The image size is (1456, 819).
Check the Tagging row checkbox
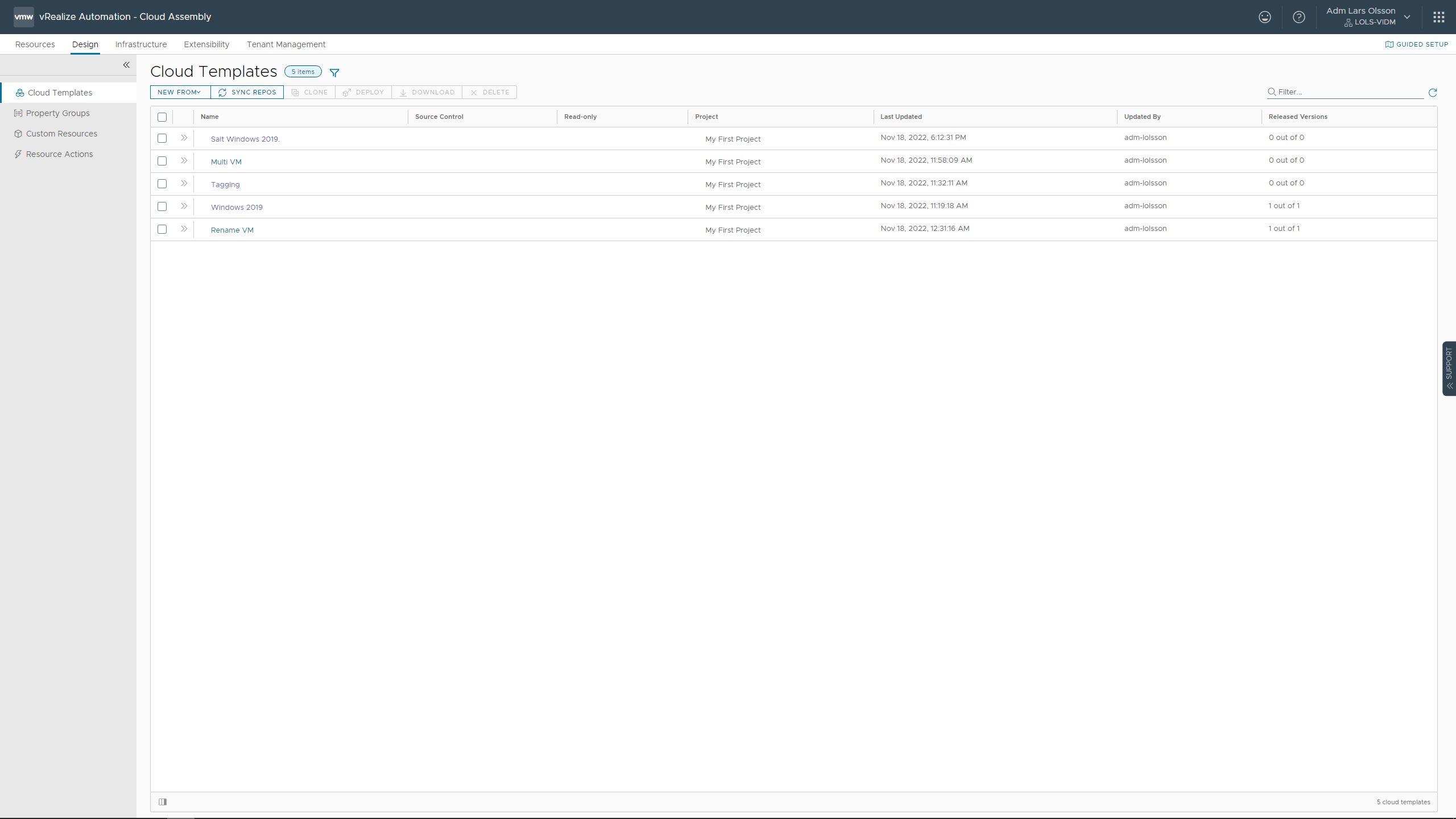[x=162, y=184]
